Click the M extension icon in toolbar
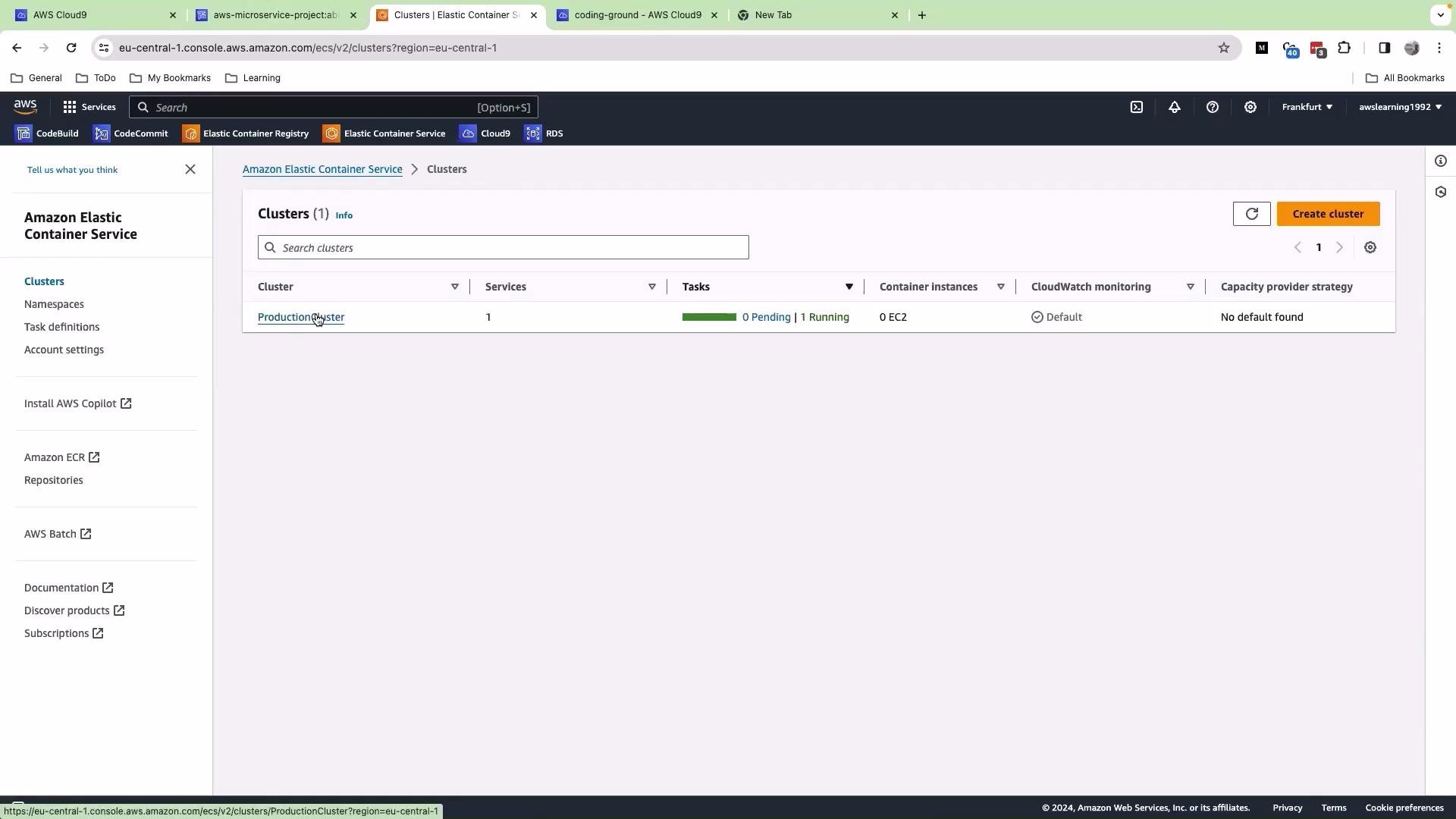 (1262, 48)
